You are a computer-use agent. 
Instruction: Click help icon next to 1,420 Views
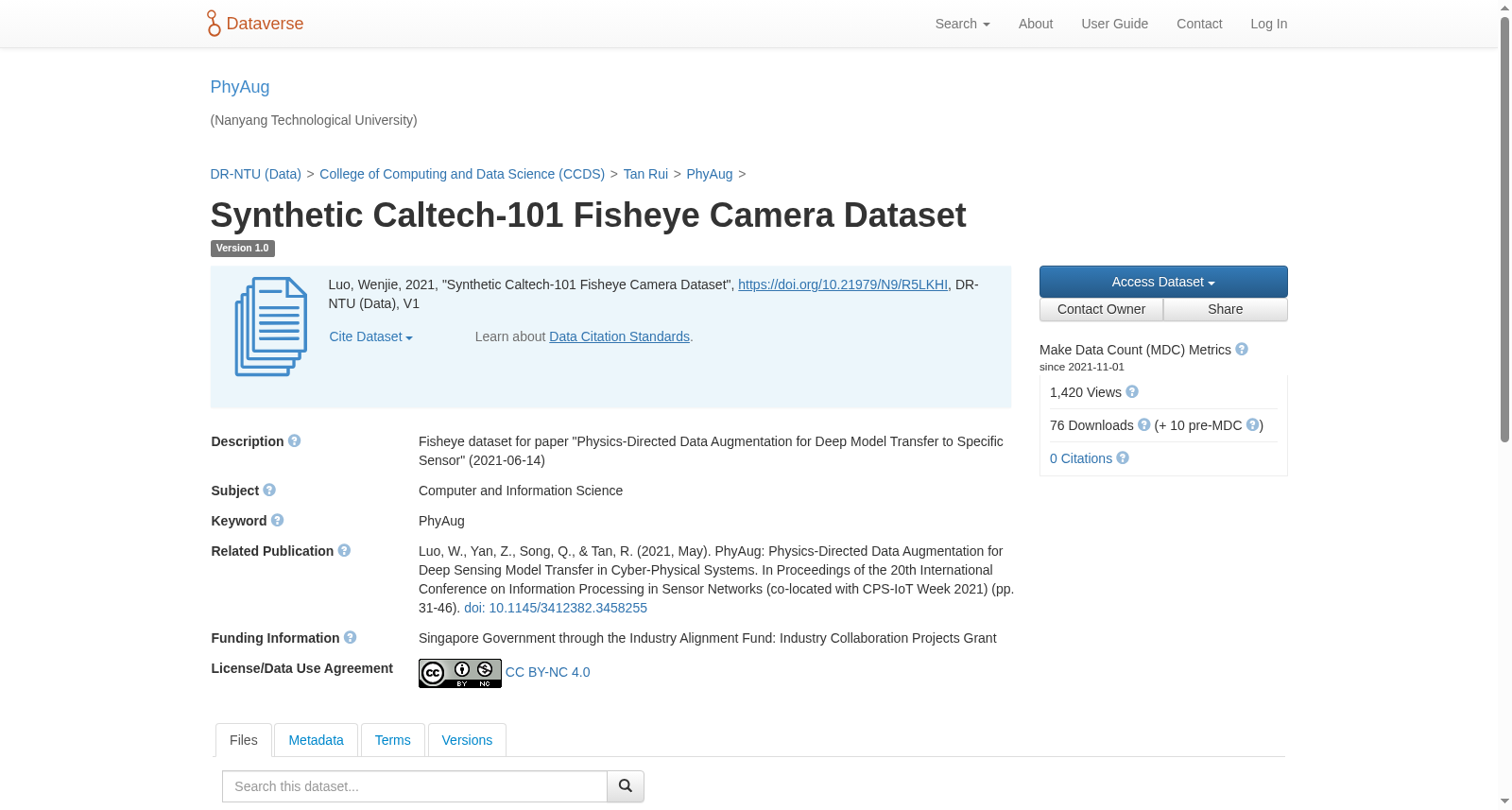pyautogui.click(x=1132, y=392)
